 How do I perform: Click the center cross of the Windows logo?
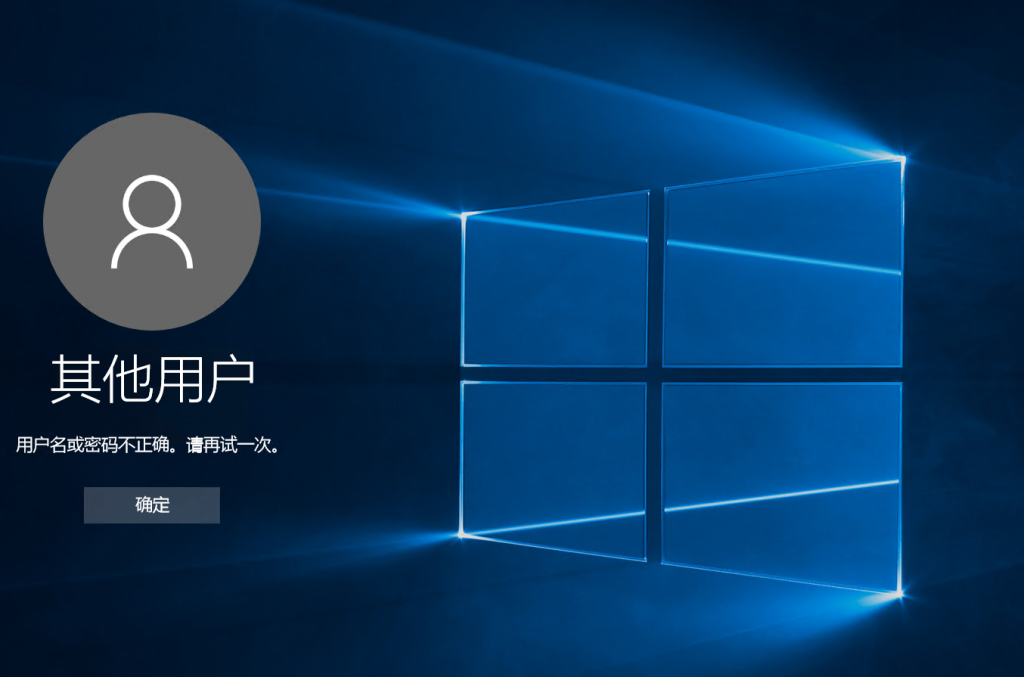point(655,374)
